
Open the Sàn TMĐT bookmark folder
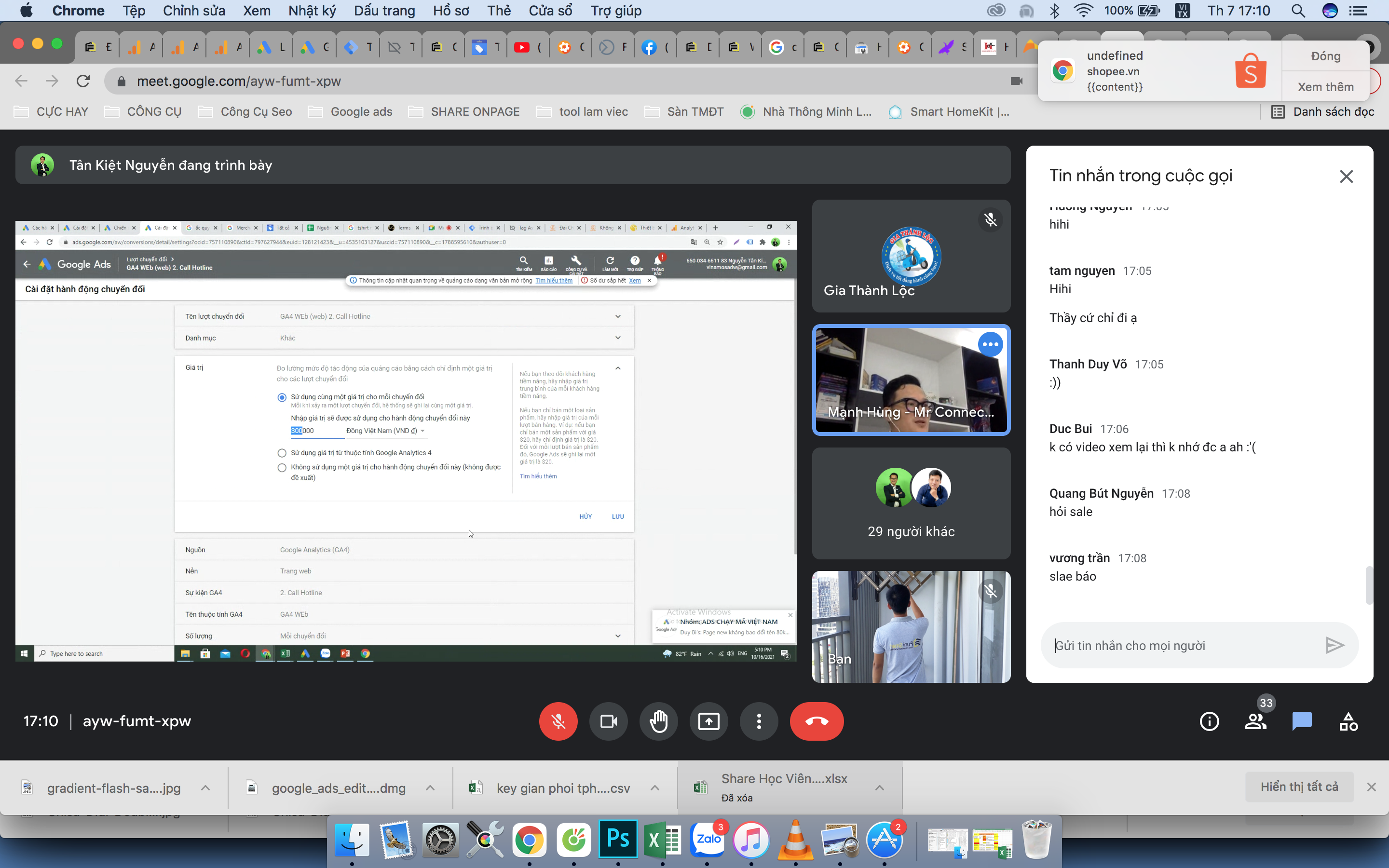coord(684,111)
